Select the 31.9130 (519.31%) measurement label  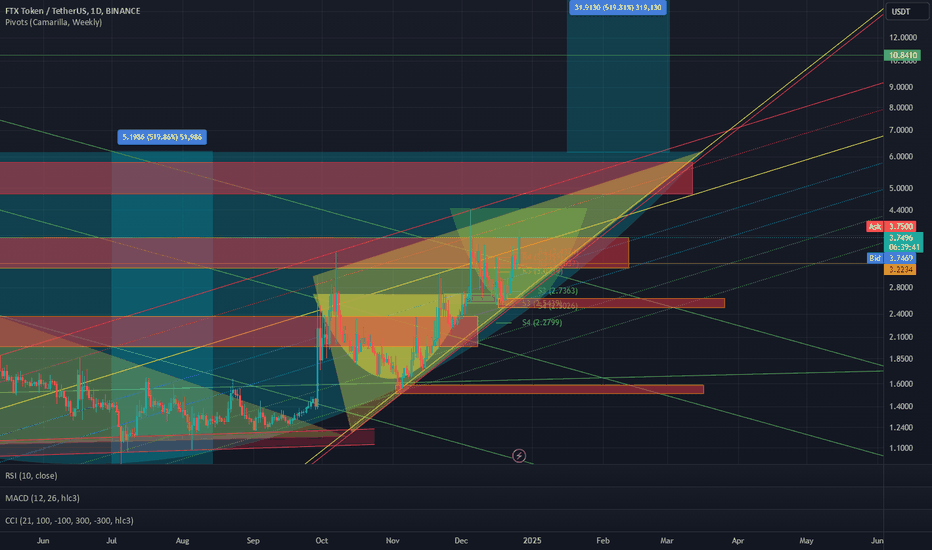tap(618, 8)
